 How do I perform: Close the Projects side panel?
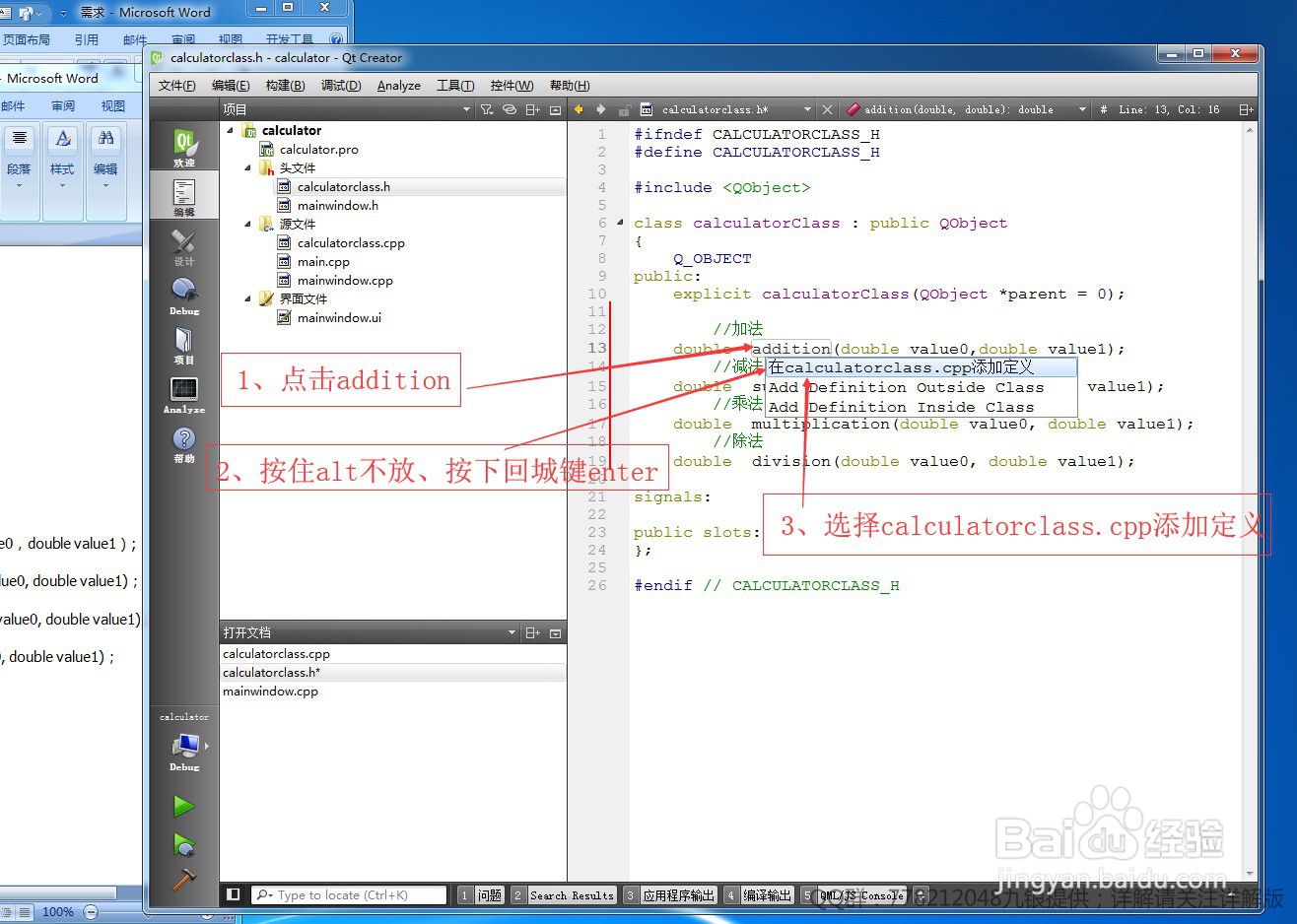(x=555, y=109)
